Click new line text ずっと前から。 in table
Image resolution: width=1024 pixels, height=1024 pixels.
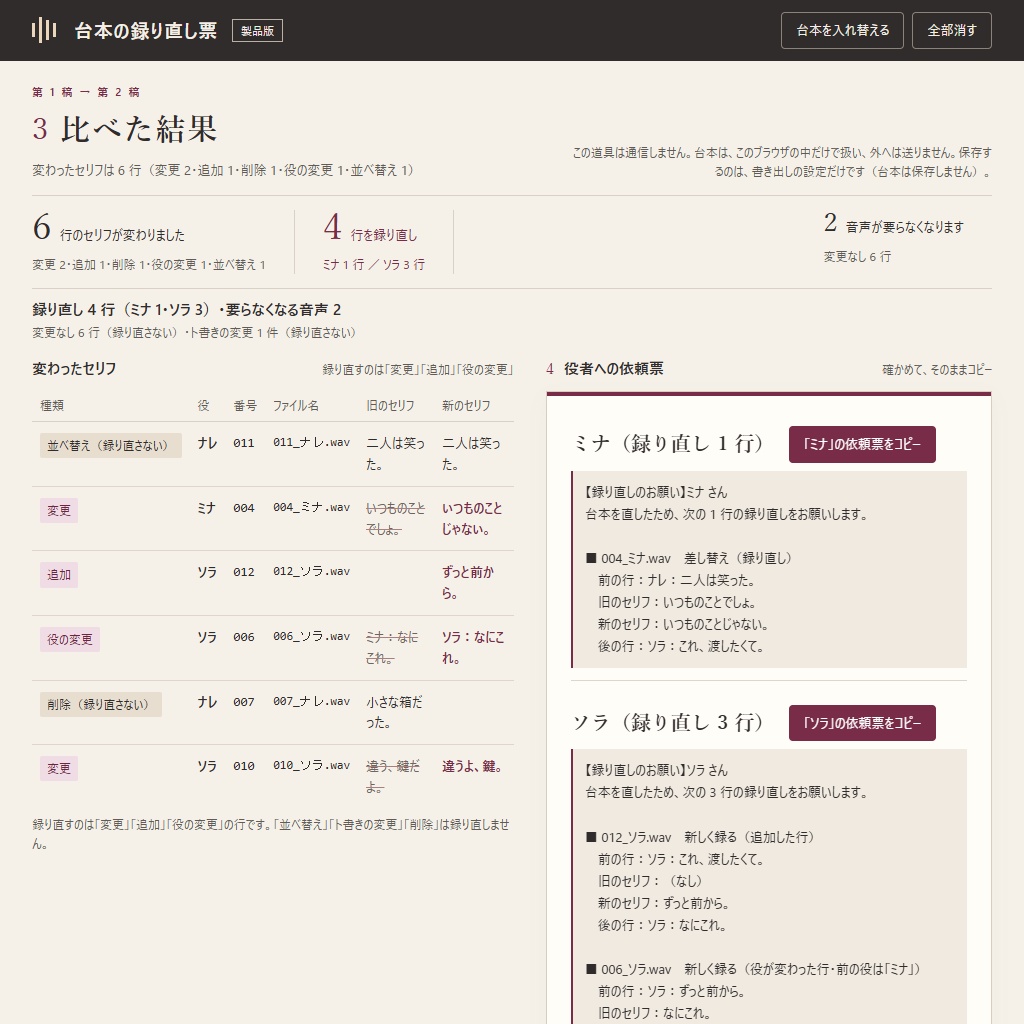tap(468, 583)
